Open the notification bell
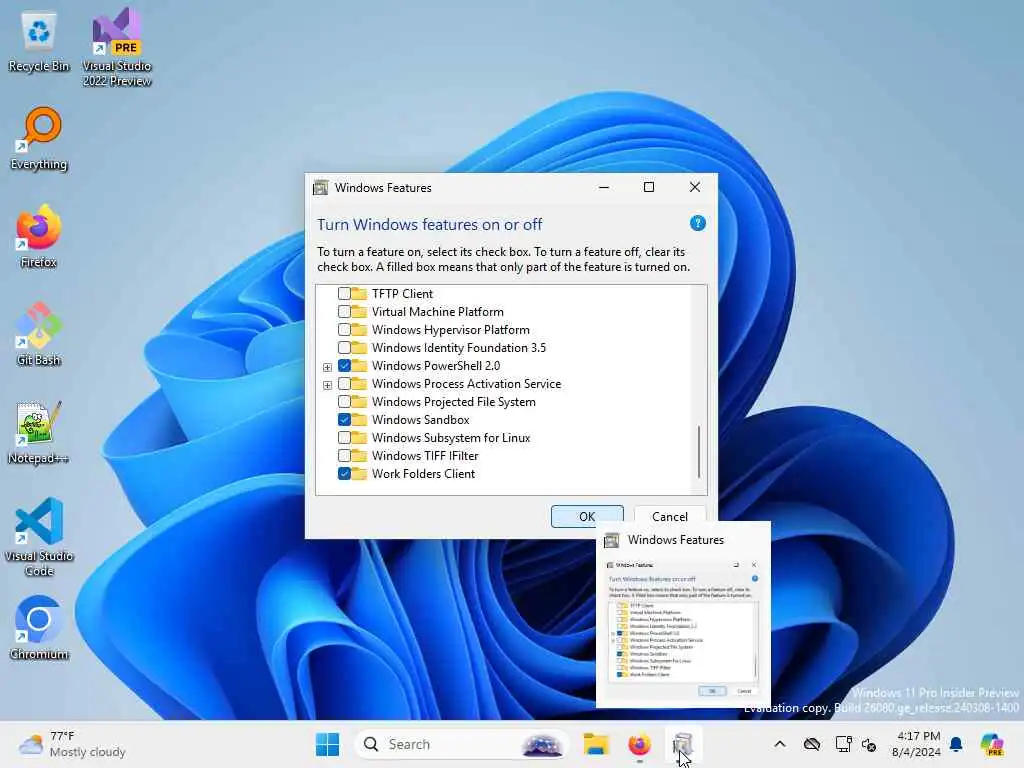This screenshot has width=1024, height=768. (x=956, y=744)
